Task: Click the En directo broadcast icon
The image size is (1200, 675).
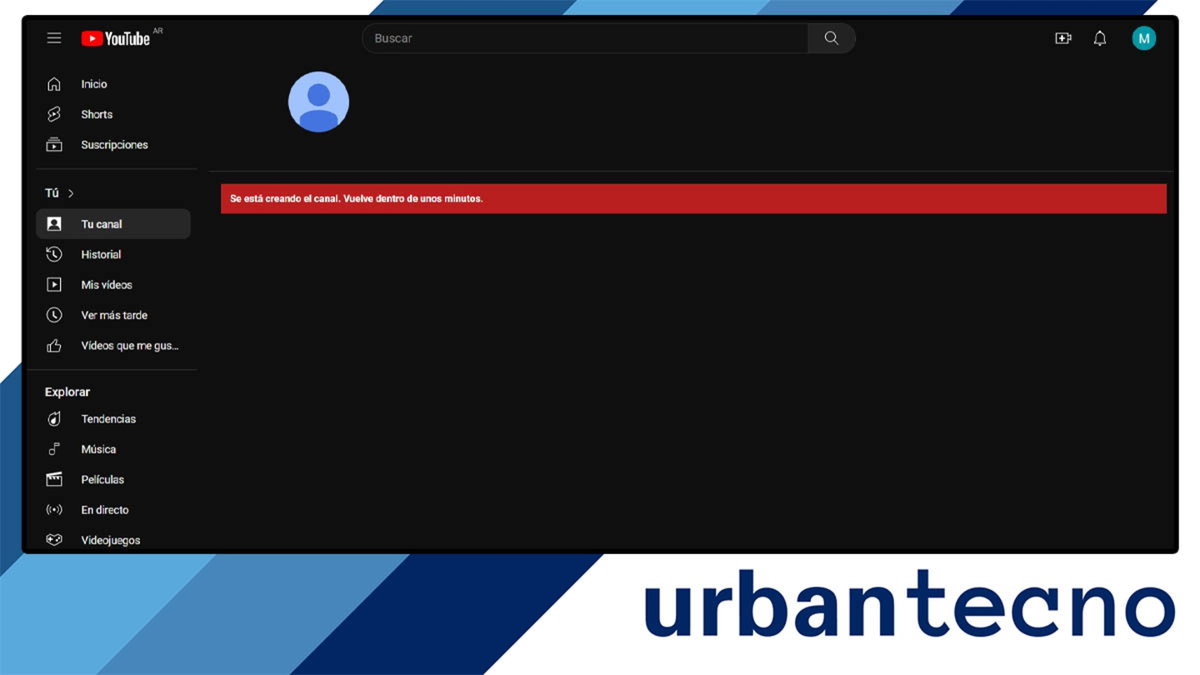Action: [x=54, y=510]
